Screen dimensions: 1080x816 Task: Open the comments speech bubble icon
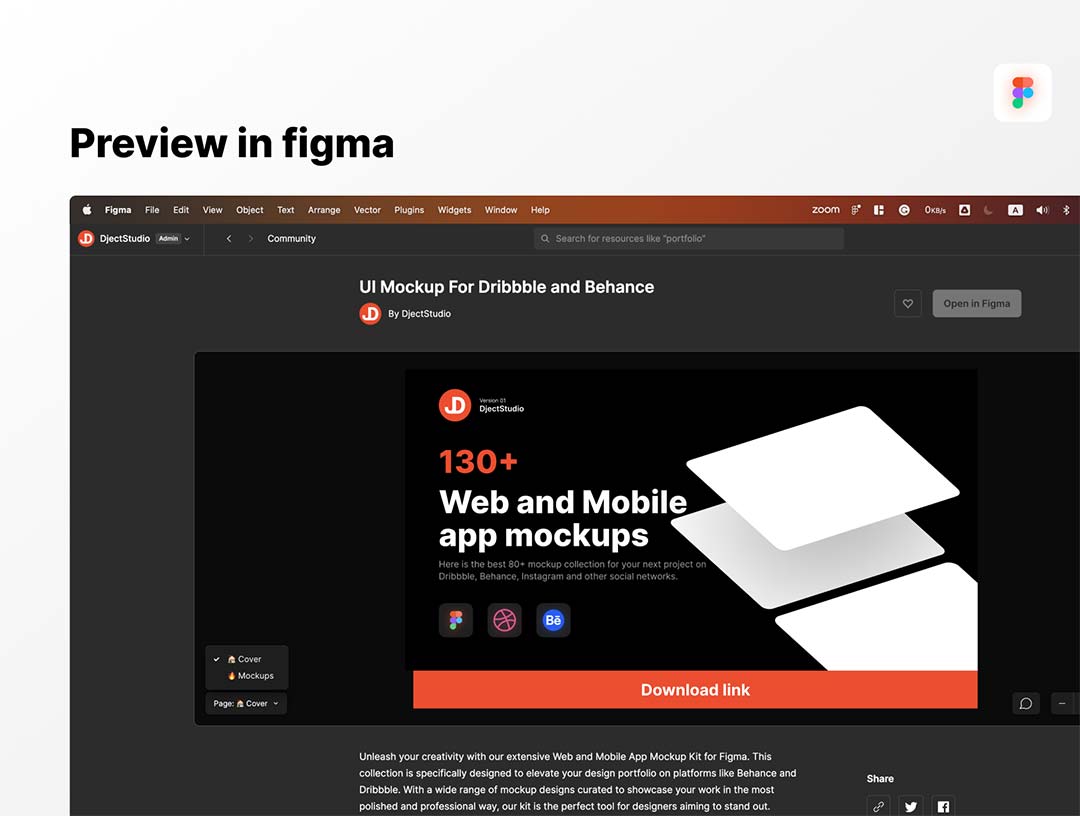coord(1025,703)
